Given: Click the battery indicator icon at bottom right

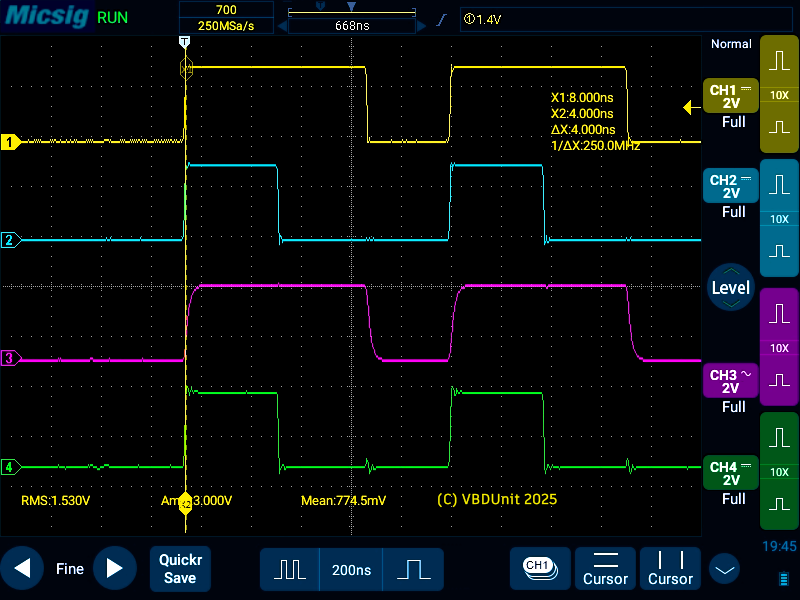Looking at the screenshot, I should (x=783, y=578).
